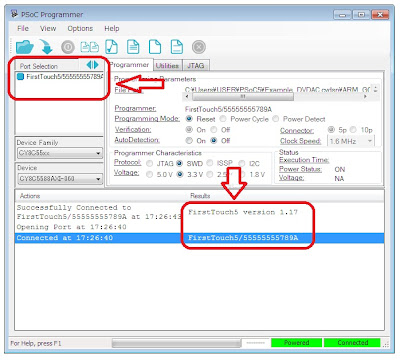Click the two-document checksum toolbar icon

[90, 47]
